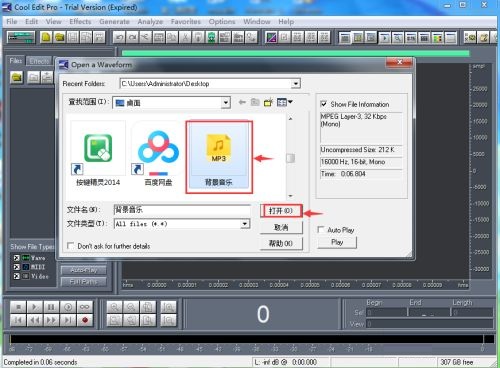Viewport: 500px width, 368px height.
Task: Click the file list scrollbar thumb
Action: pos(290,158)
